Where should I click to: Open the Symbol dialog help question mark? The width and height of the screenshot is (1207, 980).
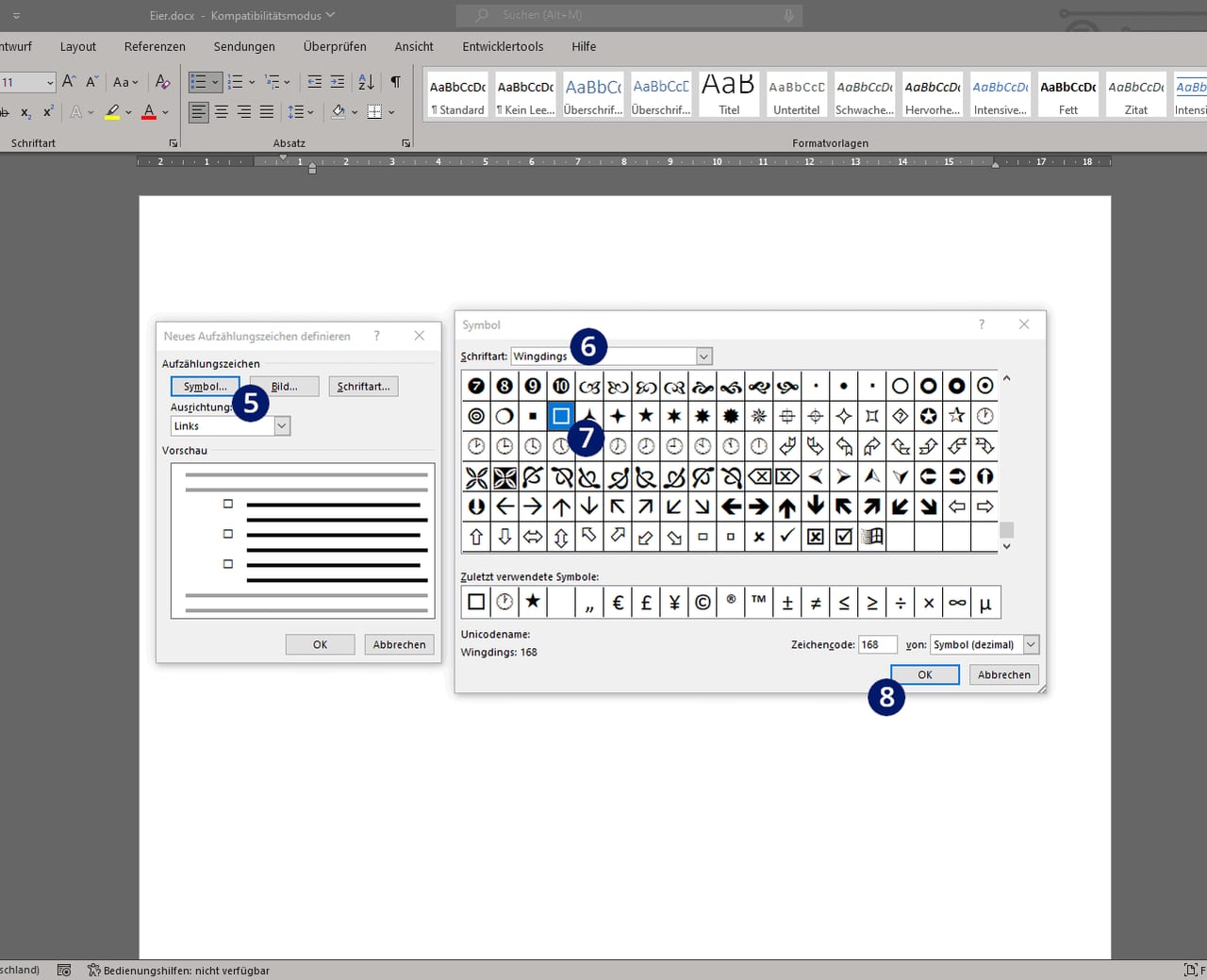pyautogui.click(x=982, y=324)
